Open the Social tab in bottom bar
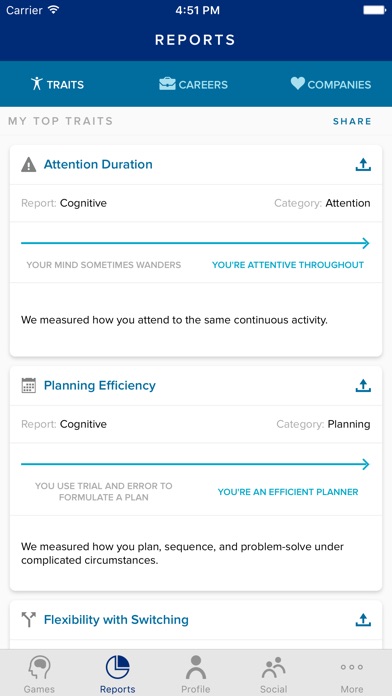 pos(273,675)
